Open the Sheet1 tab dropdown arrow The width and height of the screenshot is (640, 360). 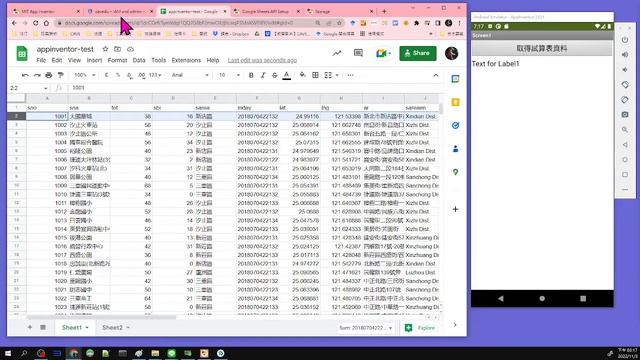pyautogui.click(x=87, y=328)
